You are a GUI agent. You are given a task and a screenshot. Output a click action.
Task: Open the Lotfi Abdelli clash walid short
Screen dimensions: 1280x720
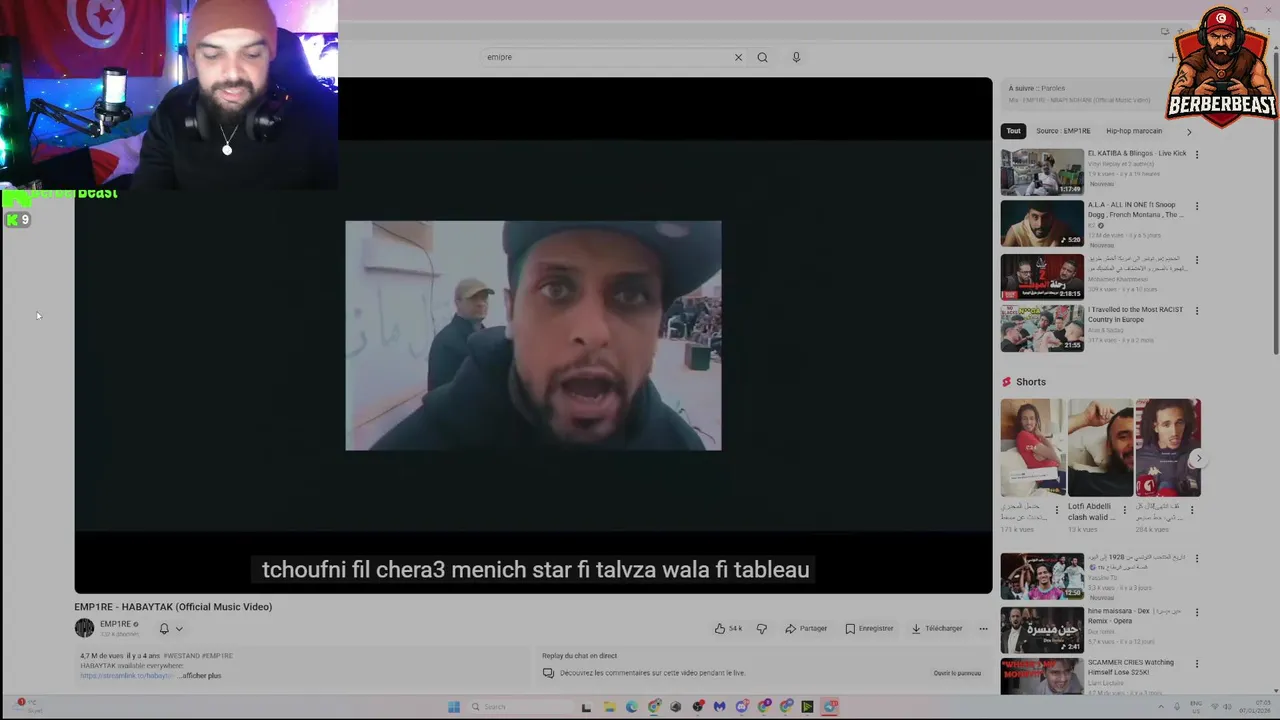1100,448
